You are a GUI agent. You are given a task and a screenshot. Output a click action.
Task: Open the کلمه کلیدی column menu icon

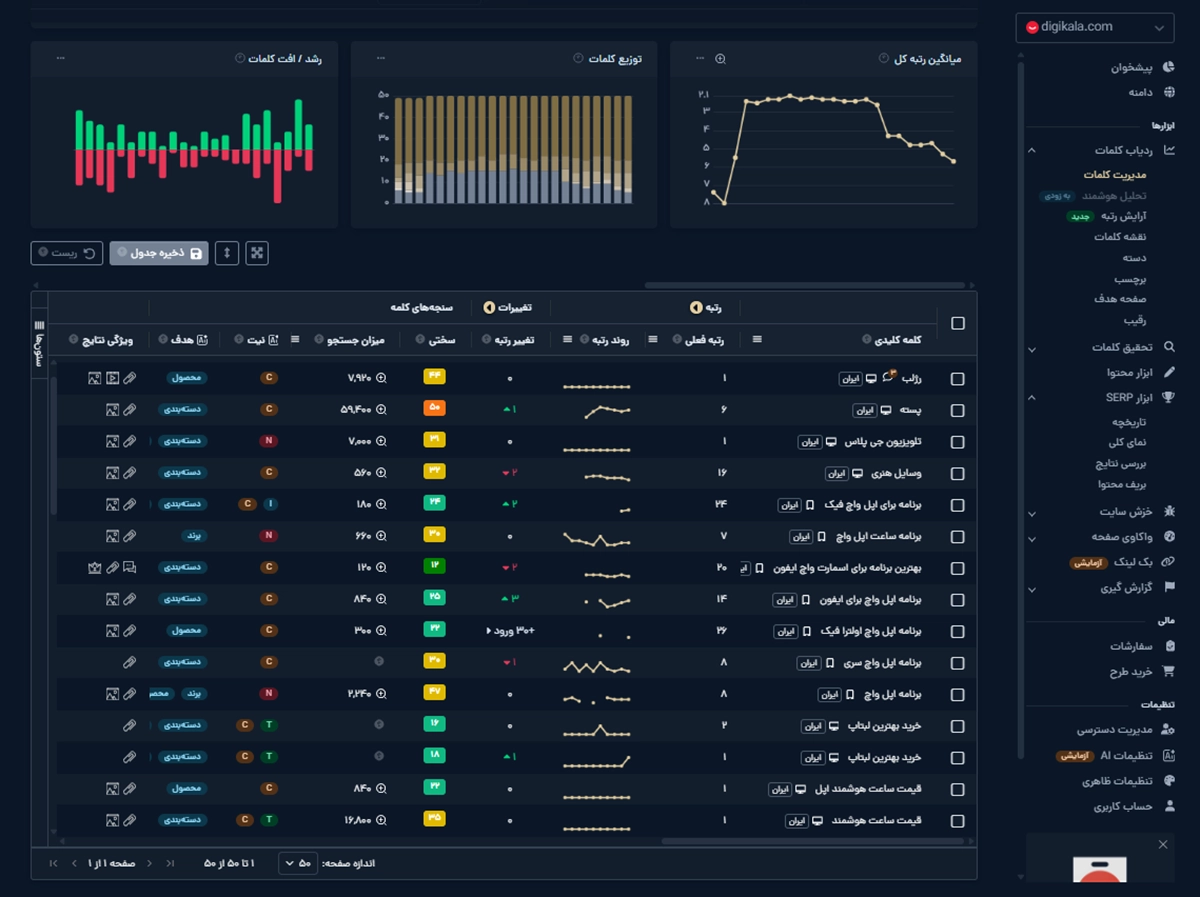coord(757,340)
